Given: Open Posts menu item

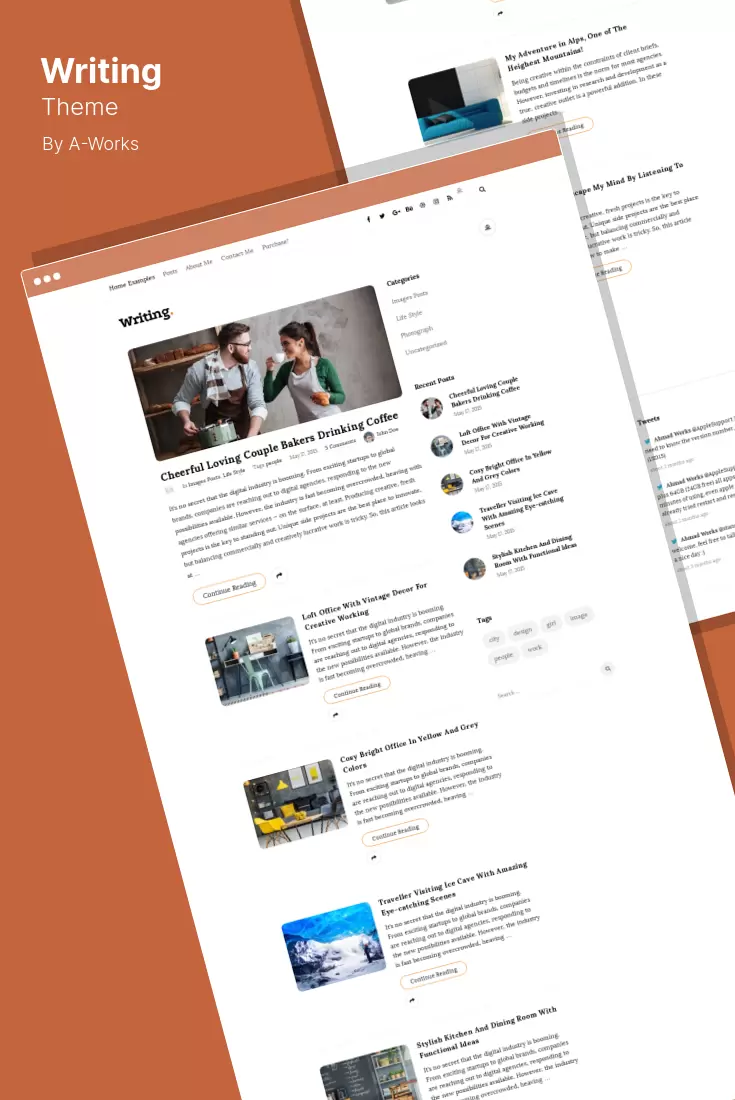Looking at the screenshot, I should click(170, 272).
